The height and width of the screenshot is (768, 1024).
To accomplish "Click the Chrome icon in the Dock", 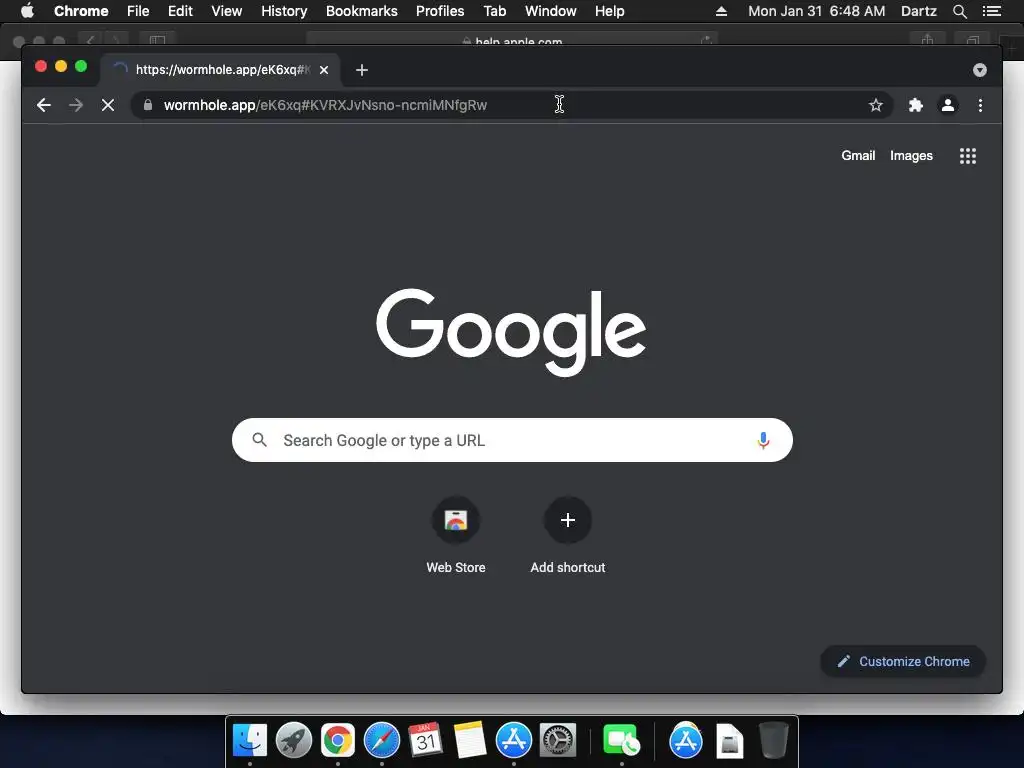I will (x=338, y=741).
